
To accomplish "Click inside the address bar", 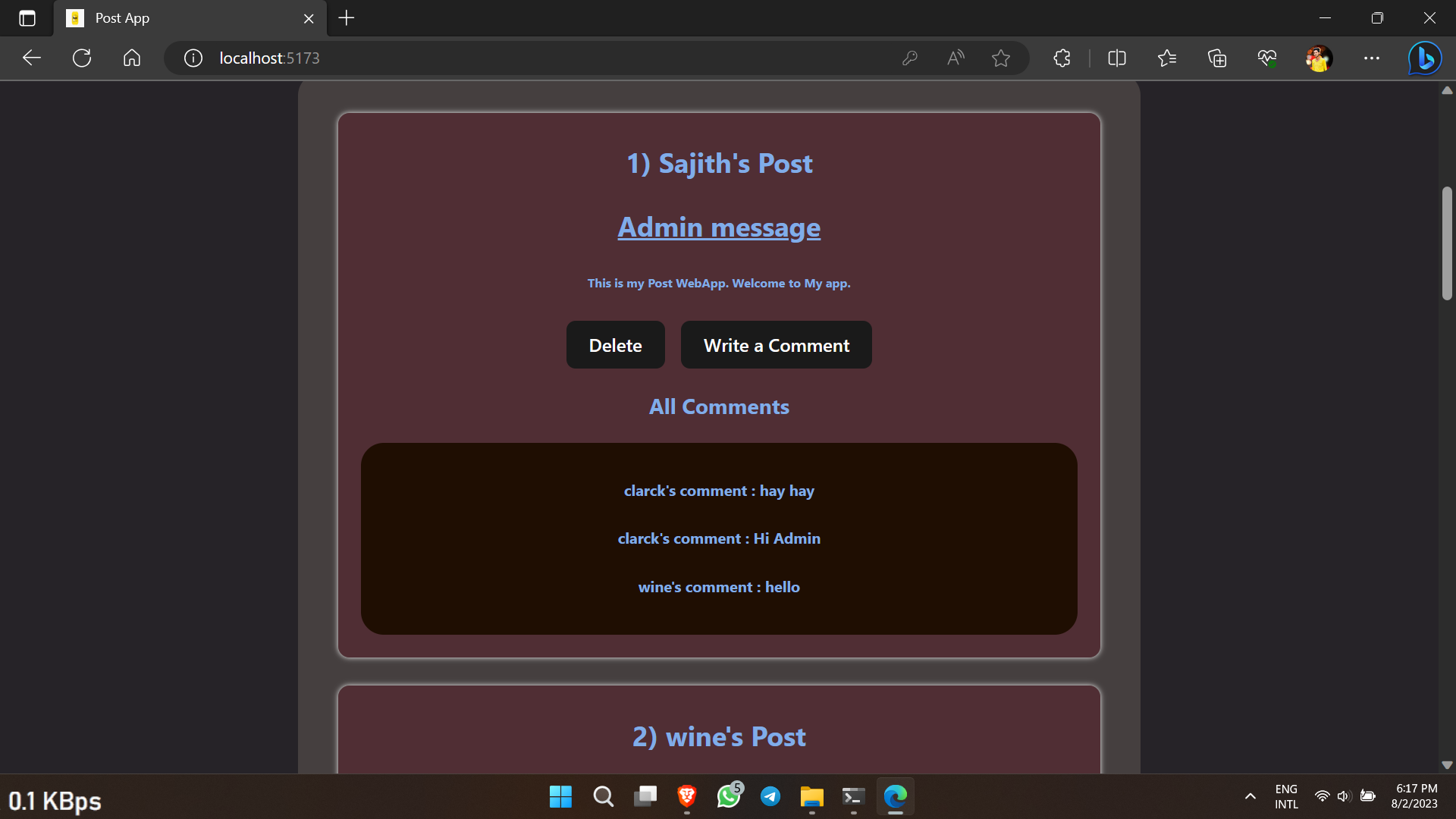I will click(531, 58).
